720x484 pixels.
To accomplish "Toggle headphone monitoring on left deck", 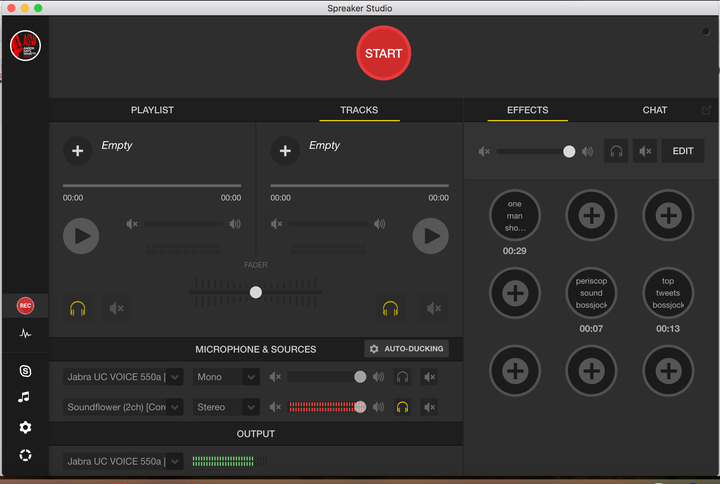I will (78, 308).
